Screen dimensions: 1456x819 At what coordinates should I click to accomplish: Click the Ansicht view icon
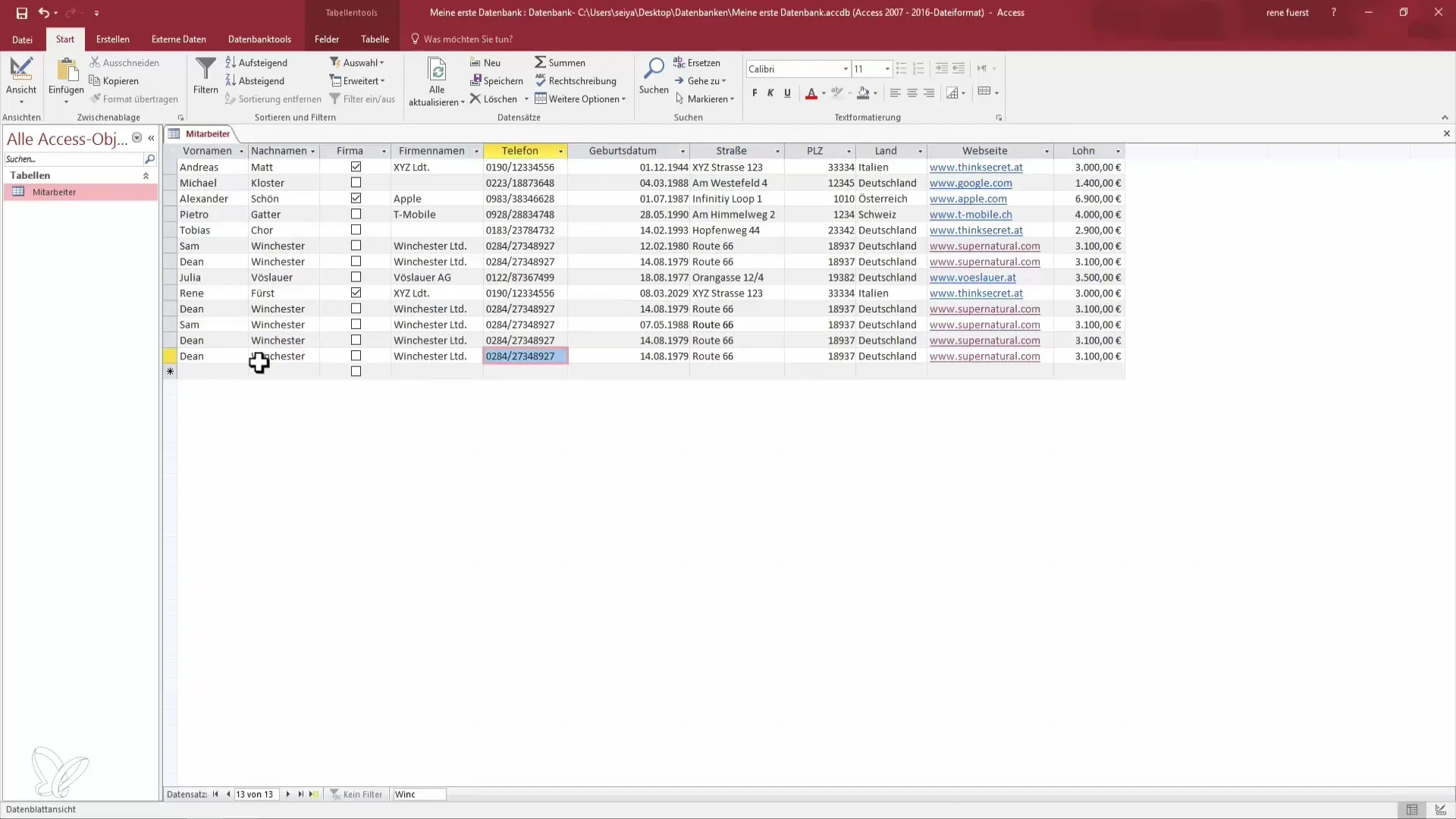(21, 70)
